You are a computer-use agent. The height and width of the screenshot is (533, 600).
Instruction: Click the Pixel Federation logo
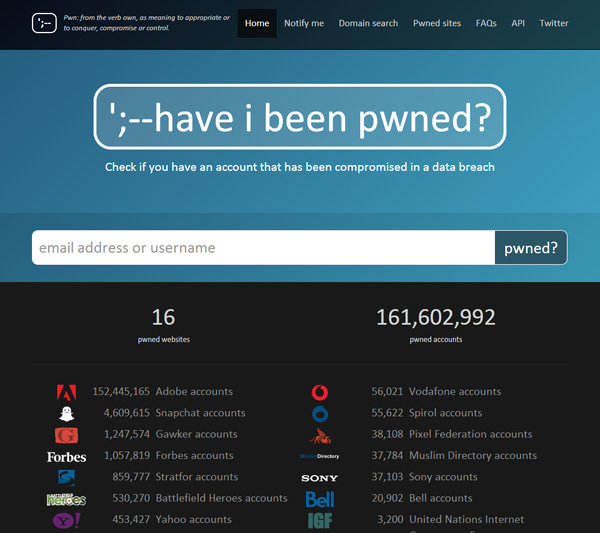(x=320, y=435)
